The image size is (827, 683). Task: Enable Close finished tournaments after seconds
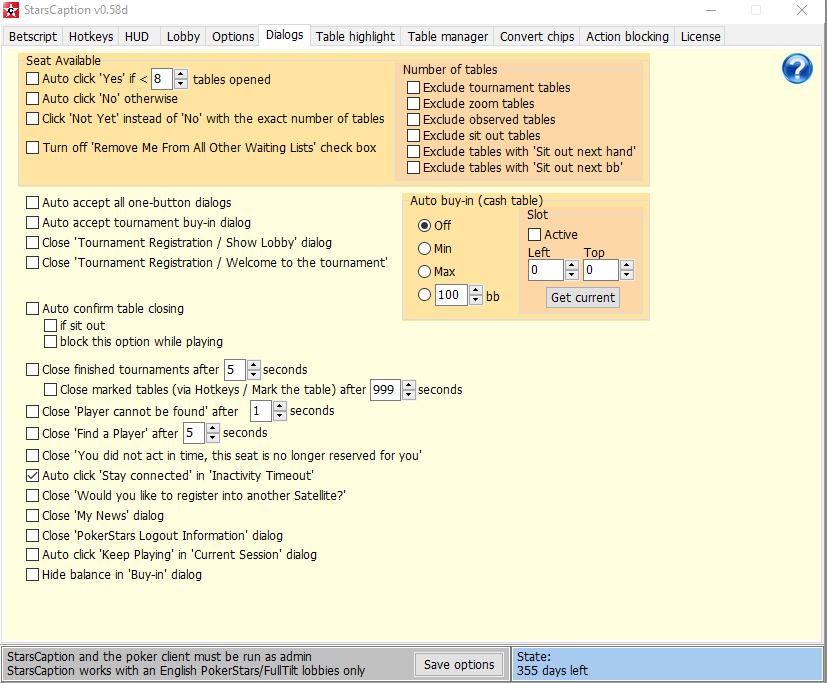33,370
